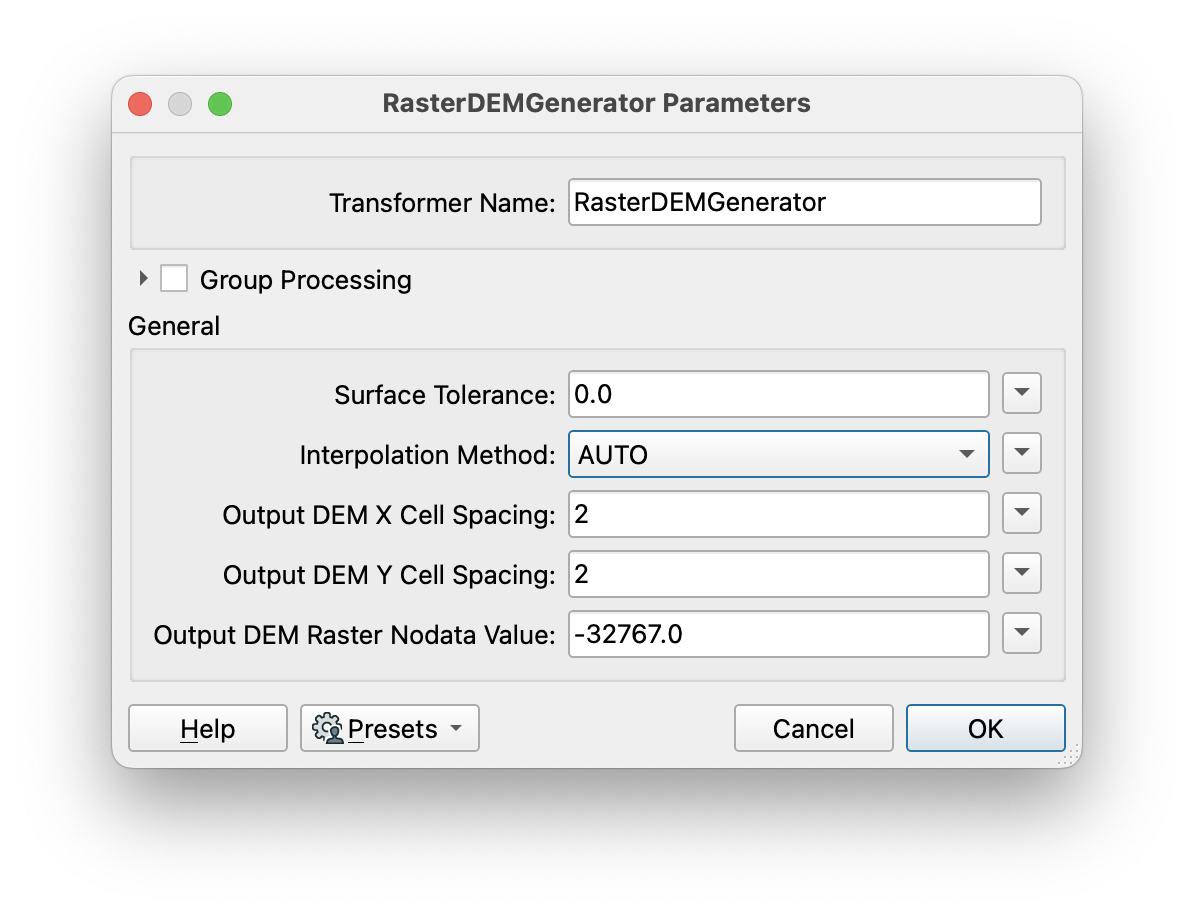Edit the Transformer Name field

click(804, 202)
